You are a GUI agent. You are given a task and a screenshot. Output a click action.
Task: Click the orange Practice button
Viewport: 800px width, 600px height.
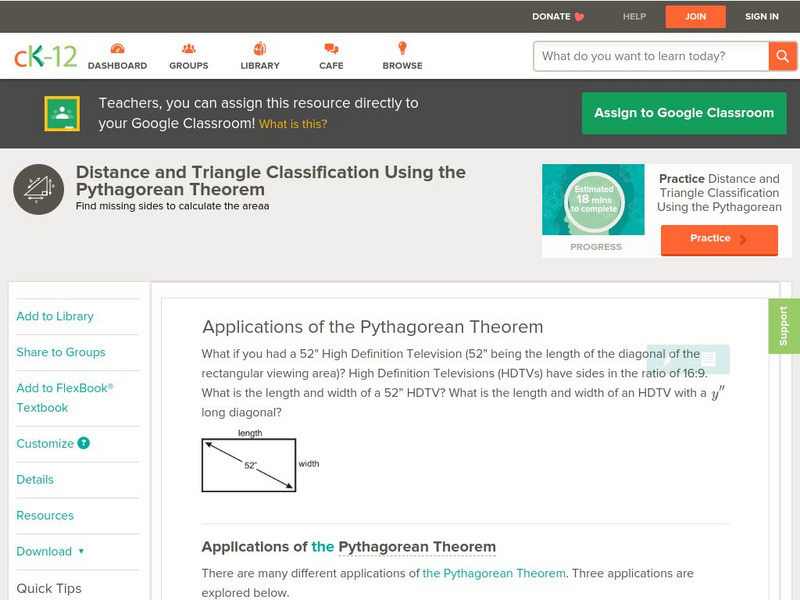click(x=719, y=239)
